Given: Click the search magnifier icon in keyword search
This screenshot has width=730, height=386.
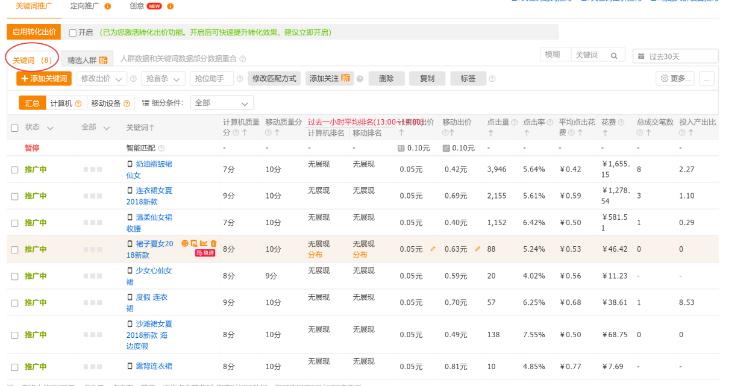Looking at the screenshot, I should pos(614,56).
